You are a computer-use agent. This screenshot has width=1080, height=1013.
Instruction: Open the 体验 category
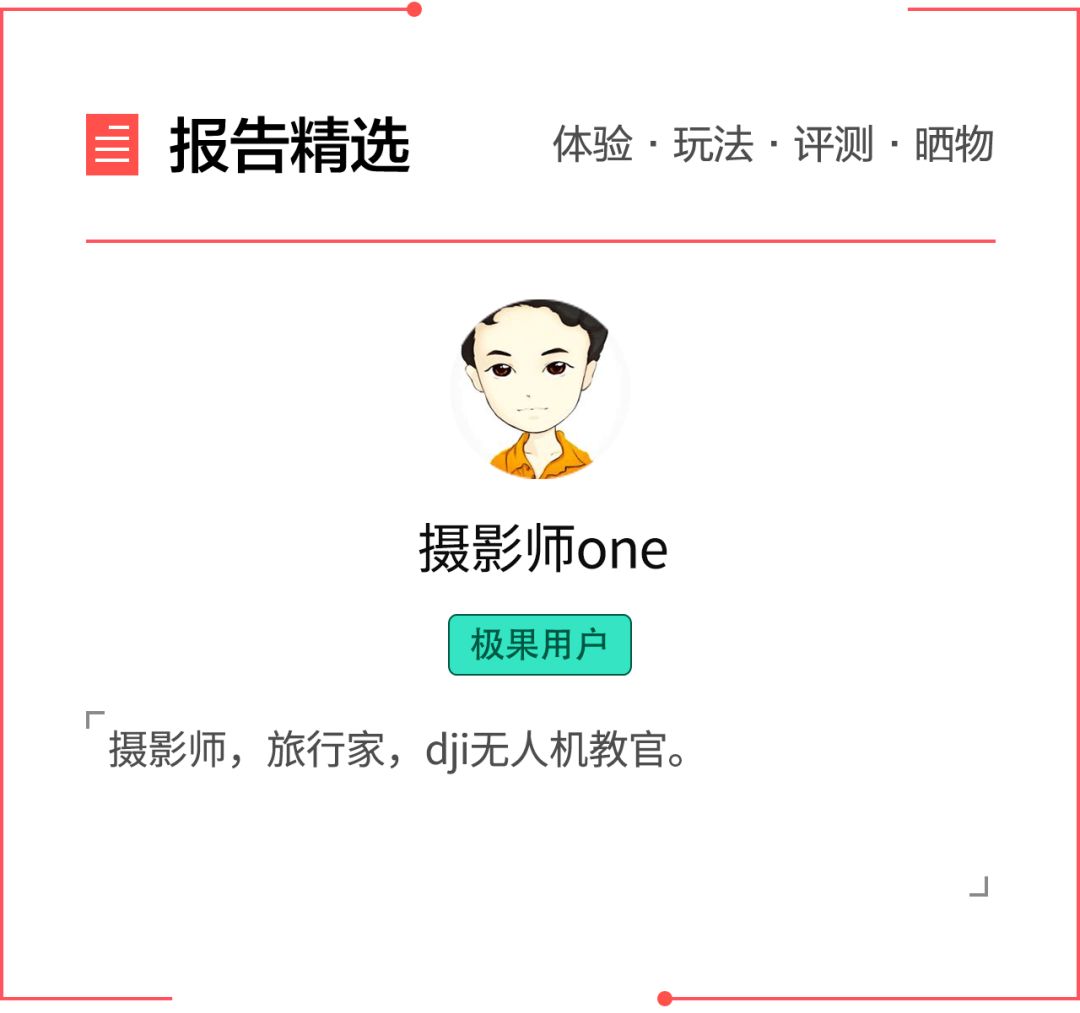coord(592,144)
